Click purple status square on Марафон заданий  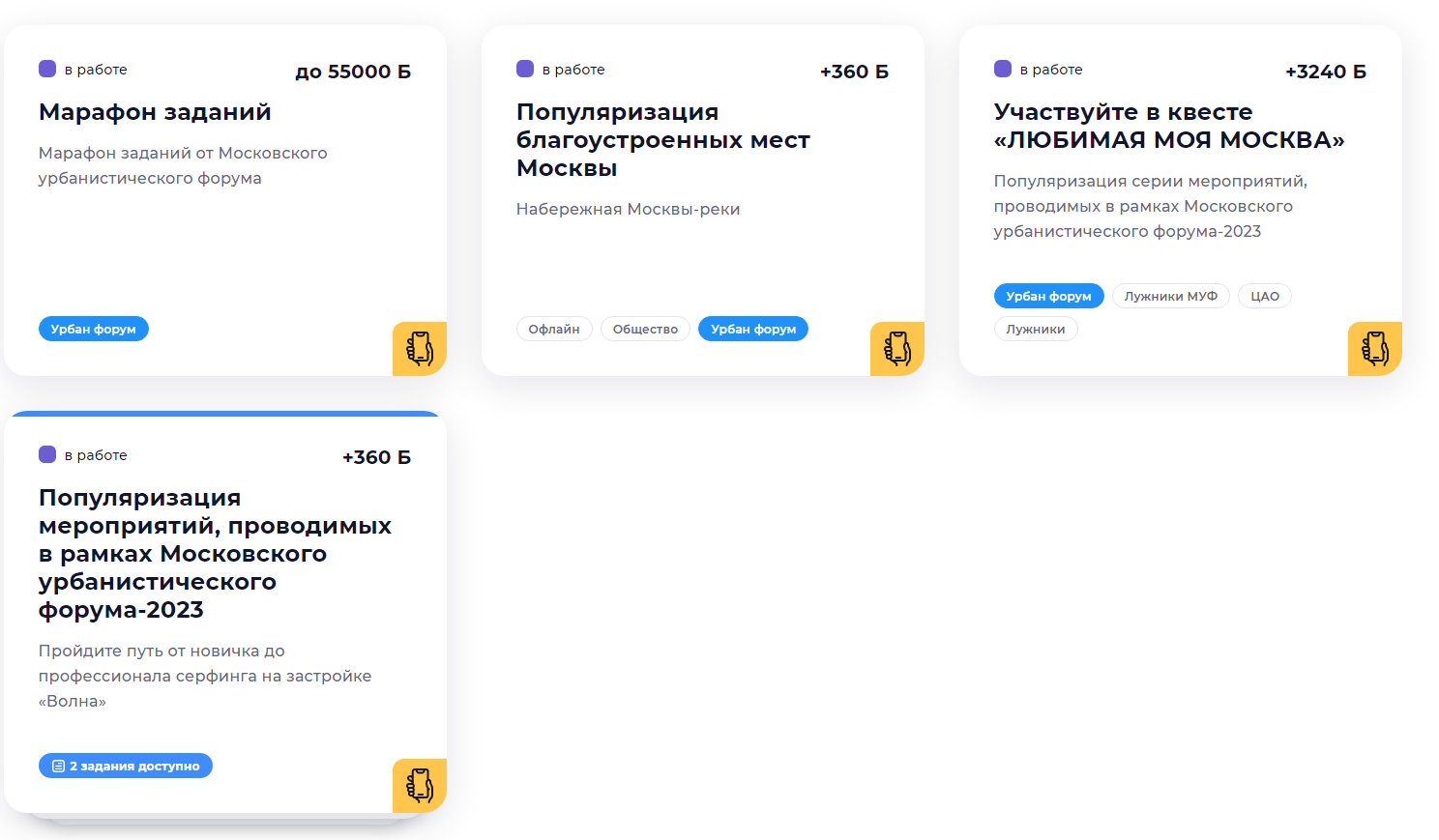tap(47, 69)
